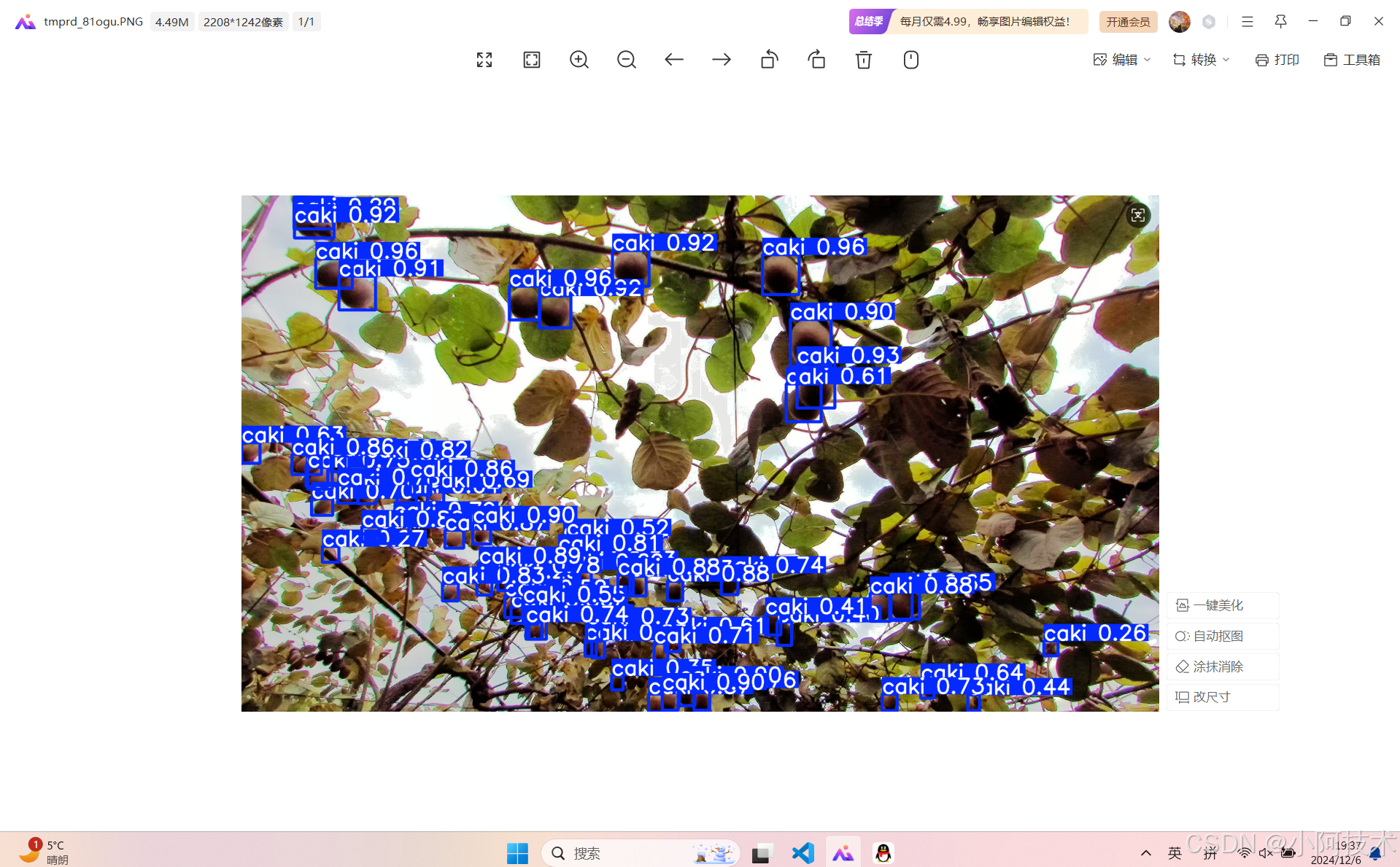The height and width of the screenshot is (867, 1400).
Task: Minimize the image viewer window
Action: coord(1313,22)
